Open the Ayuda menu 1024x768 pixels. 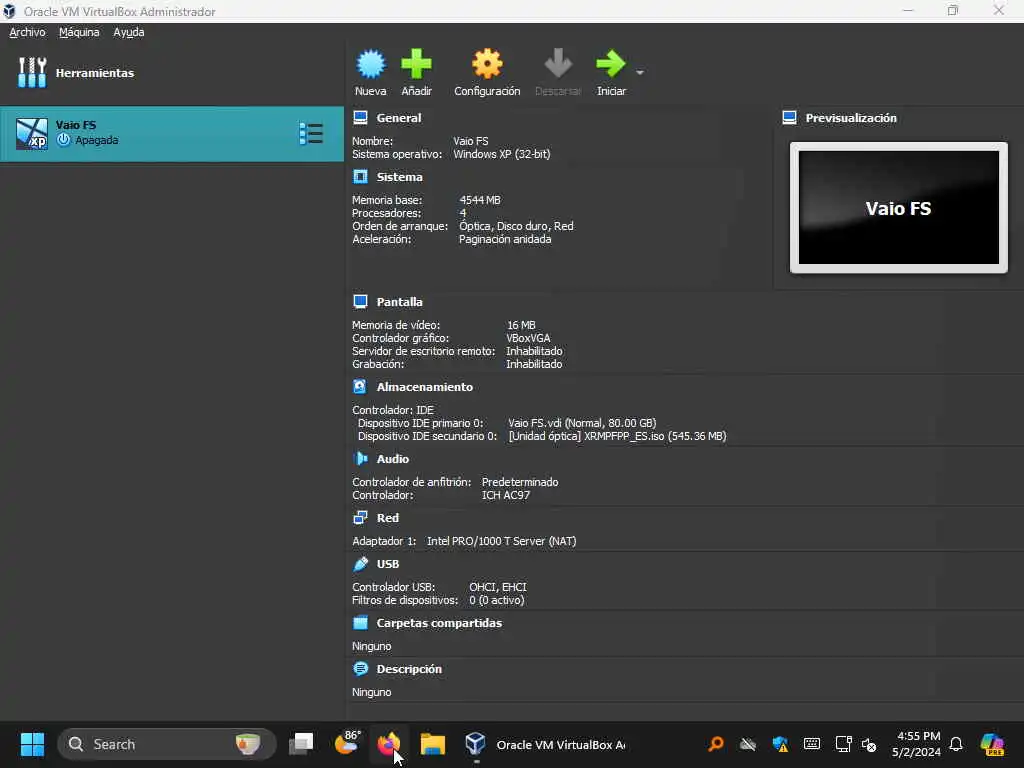pyautogui.click(x=129, y=32)
